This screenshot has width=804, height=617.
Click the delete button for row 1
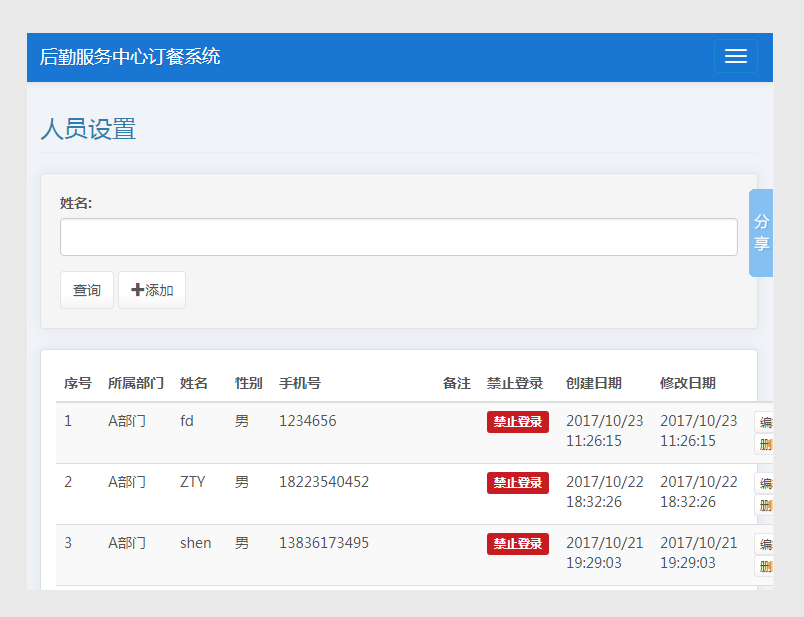(x=765, y=444)
